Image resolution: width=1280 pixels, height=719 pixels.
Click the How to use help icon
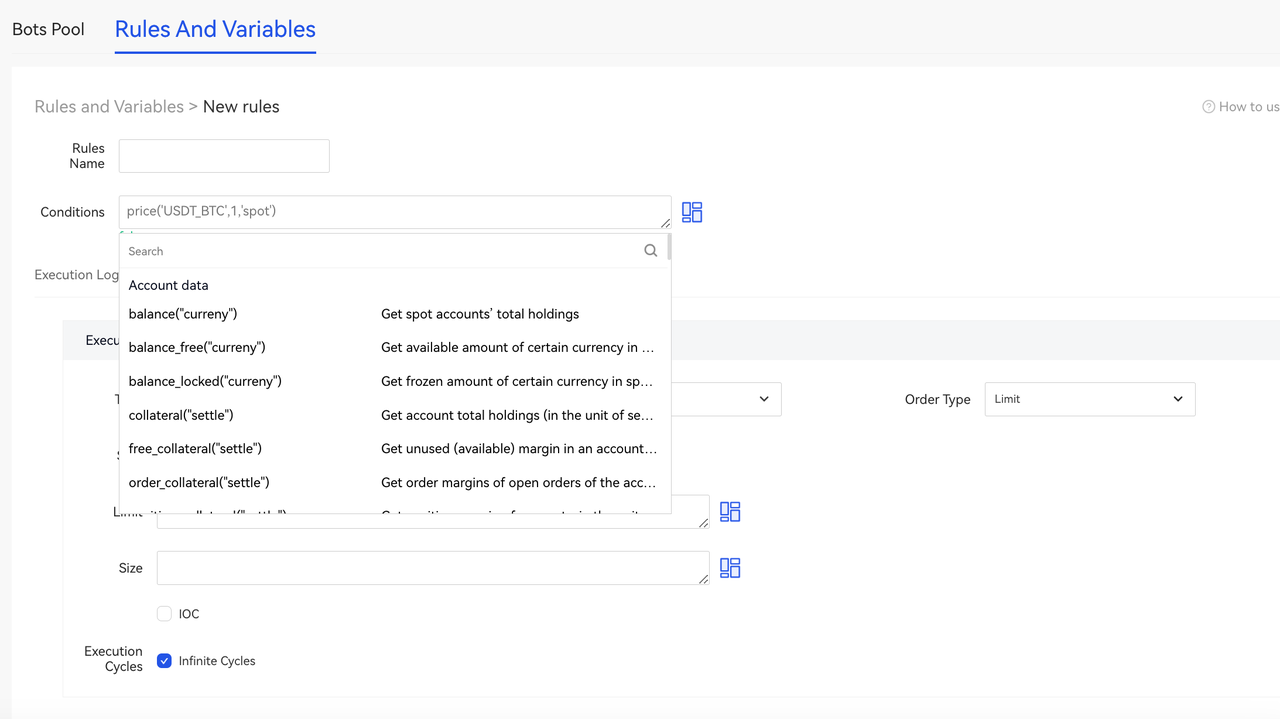[1208, 107]
